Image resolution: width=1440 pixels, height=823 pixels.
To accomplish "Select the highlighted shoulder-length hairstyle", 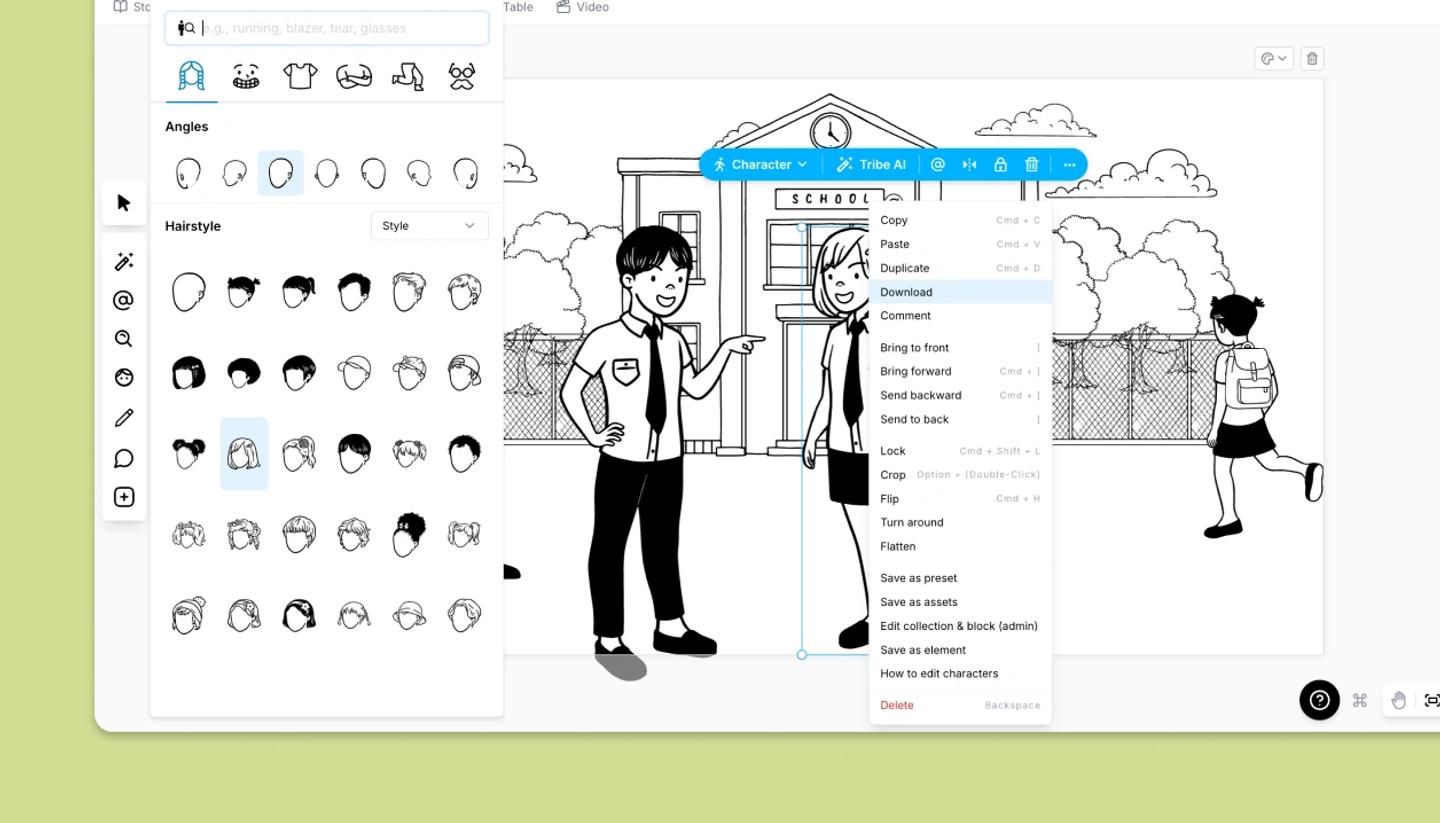I will (x=244, y=453).
